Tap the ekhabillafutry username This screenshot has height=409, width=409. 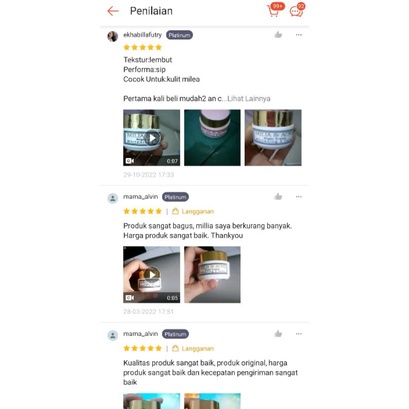pos(142,35)
